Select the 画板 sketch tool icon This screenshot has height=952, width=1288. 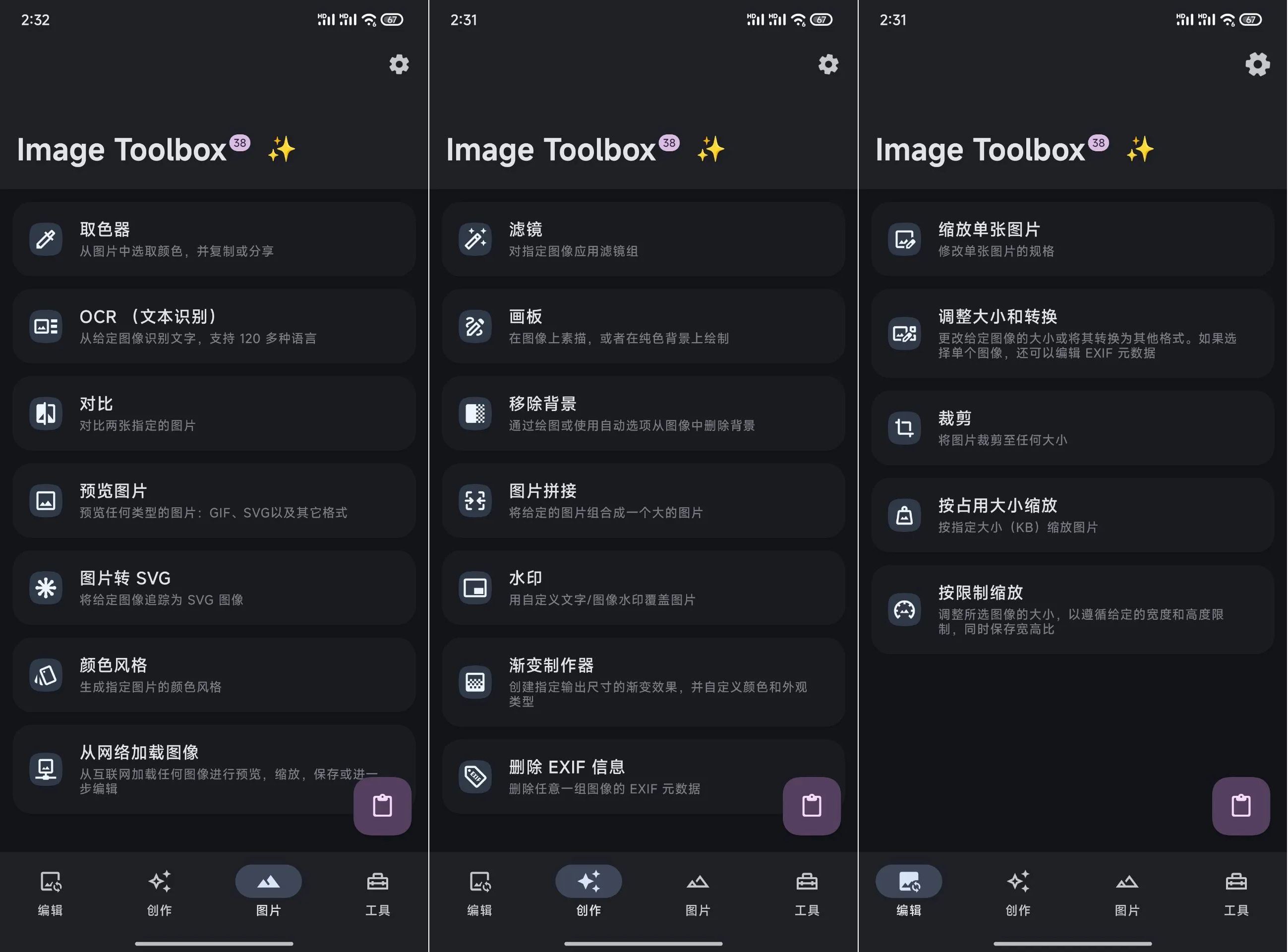(x=474, y=326)
